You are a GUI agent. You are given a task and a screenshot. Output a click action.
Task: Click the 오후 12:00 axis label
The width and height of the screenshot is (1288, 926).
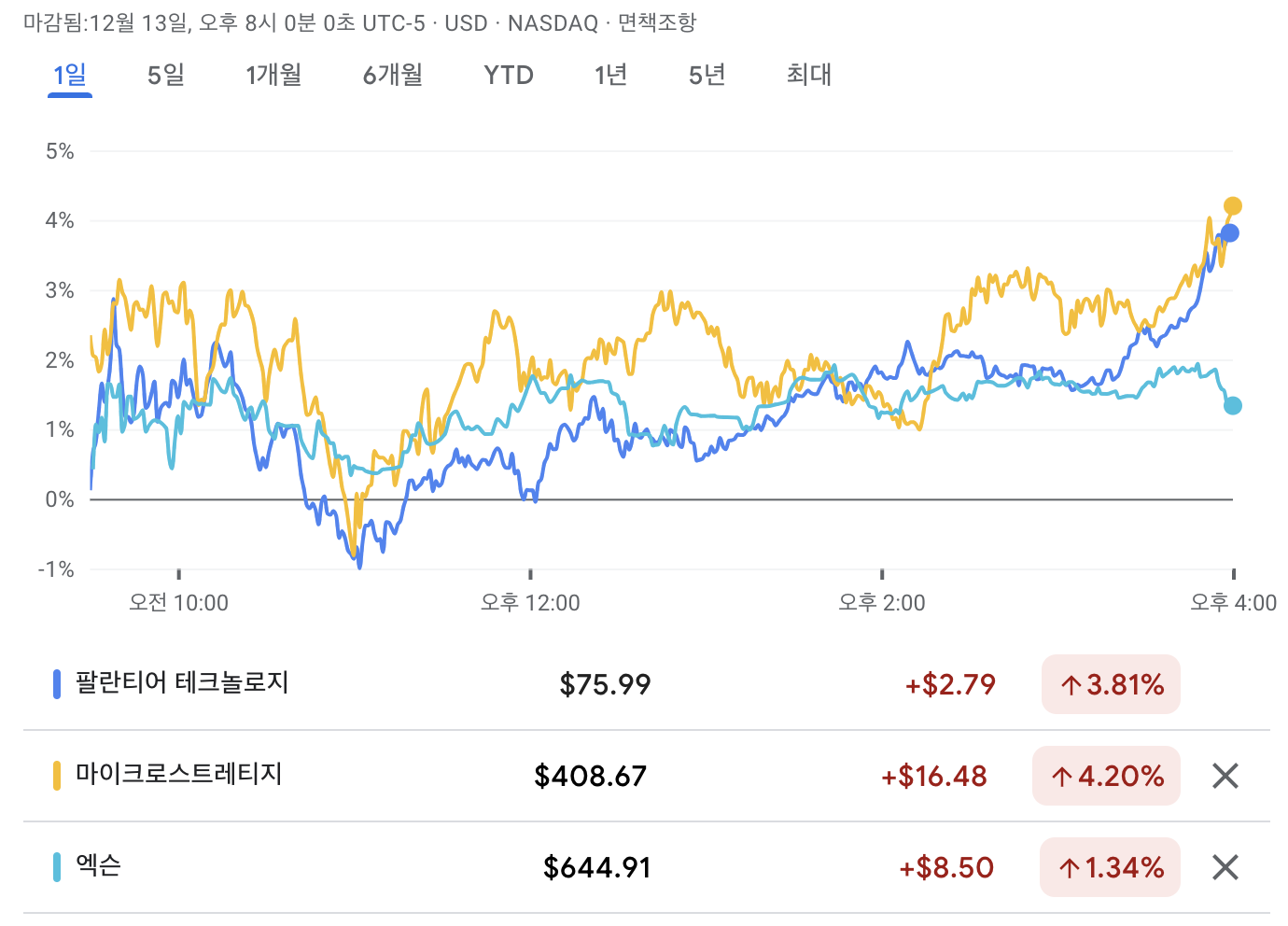pos(530,603)
